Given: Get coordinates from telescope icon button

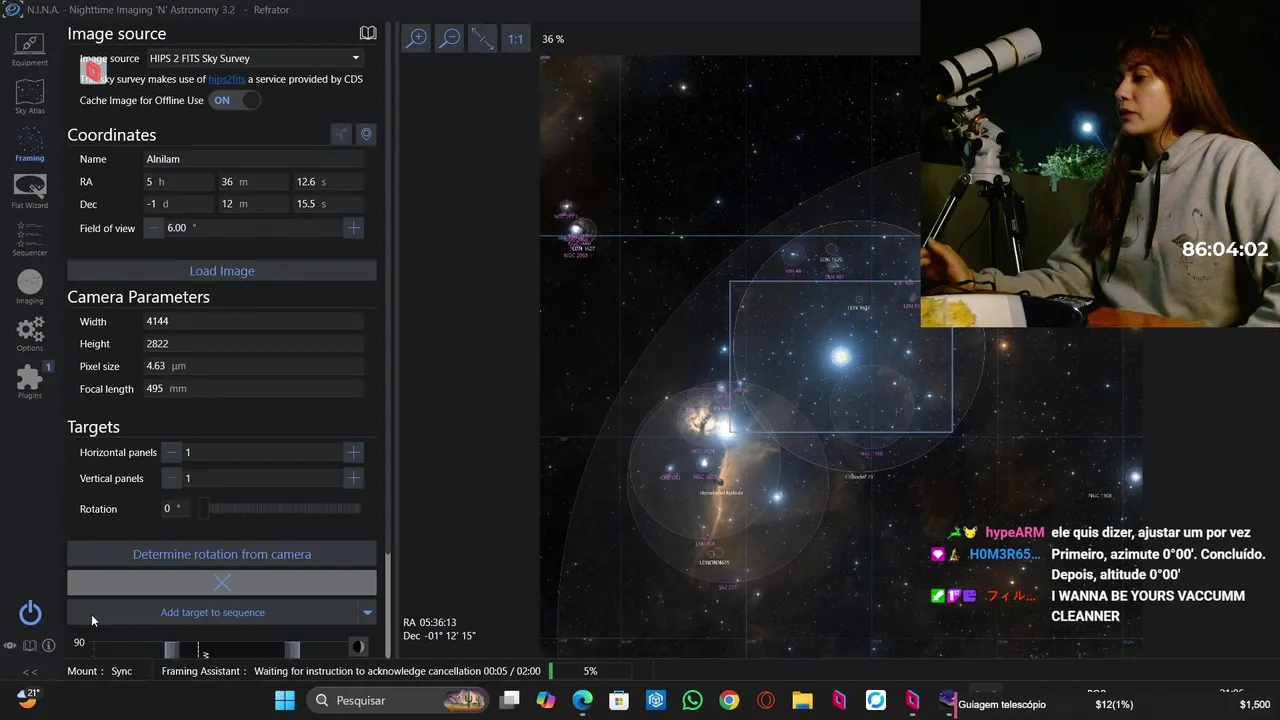Looking at the screenshot, I should [341, 134].
